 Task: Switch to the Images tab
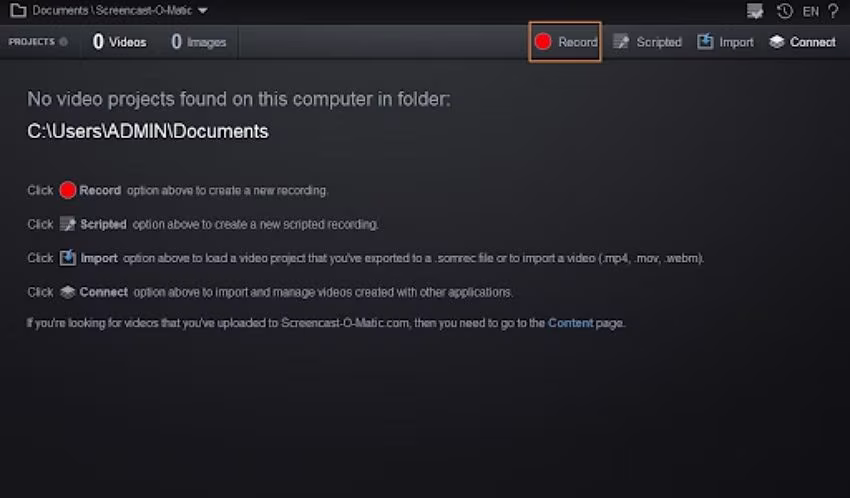(x=198, y=42)
